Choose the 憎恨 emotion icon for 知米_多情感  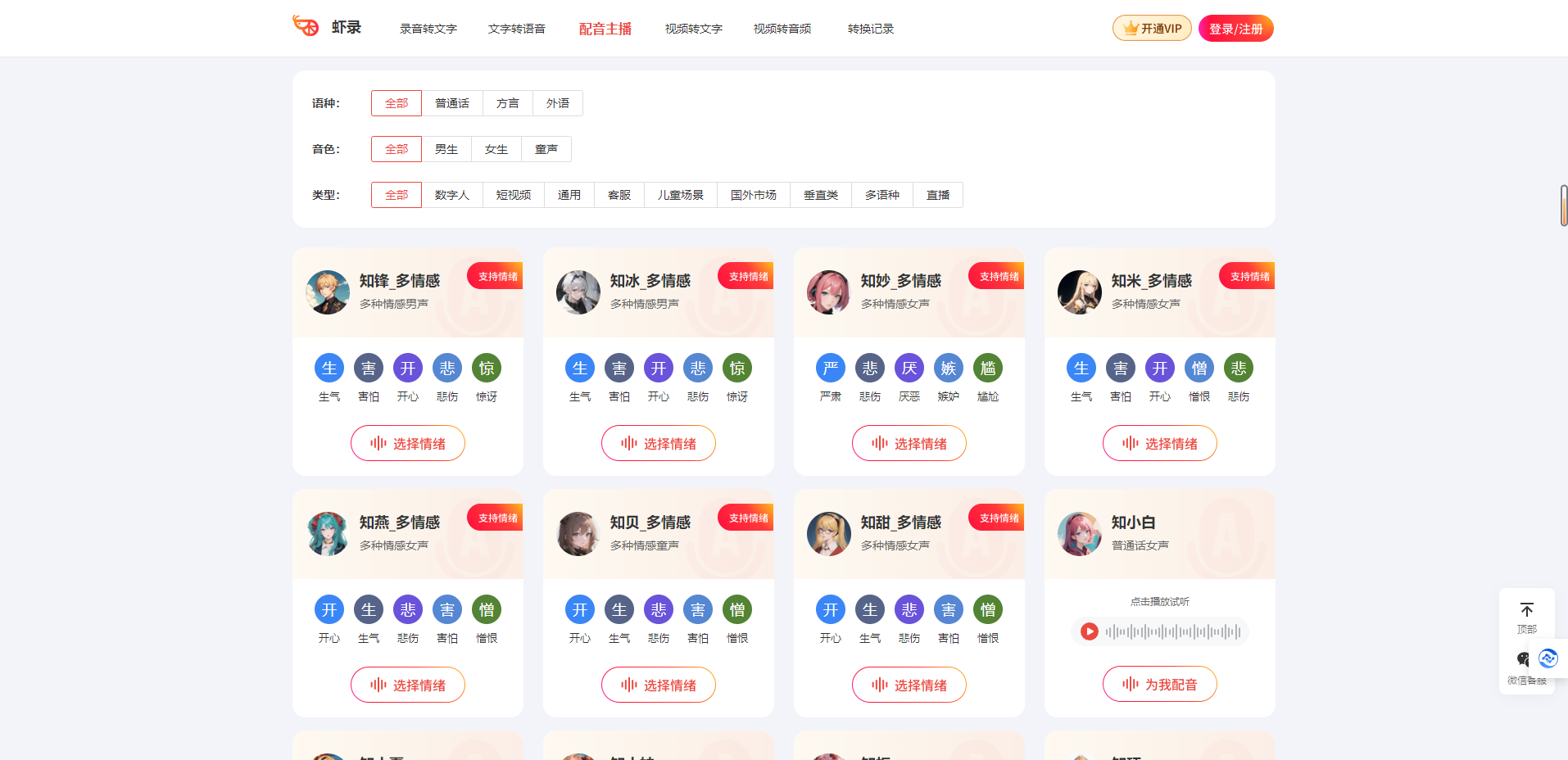click(1199, 369)
